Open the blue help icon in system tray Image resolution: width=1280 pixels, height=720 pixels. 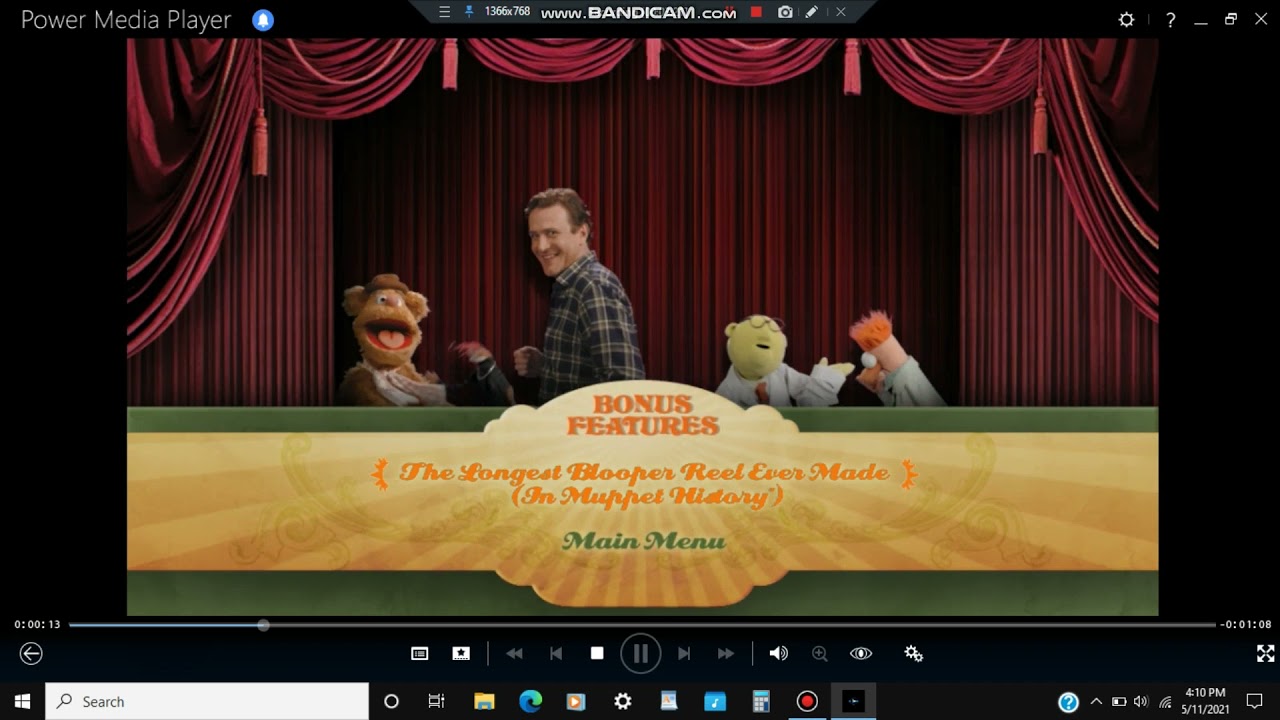(x=1068, y=701)
